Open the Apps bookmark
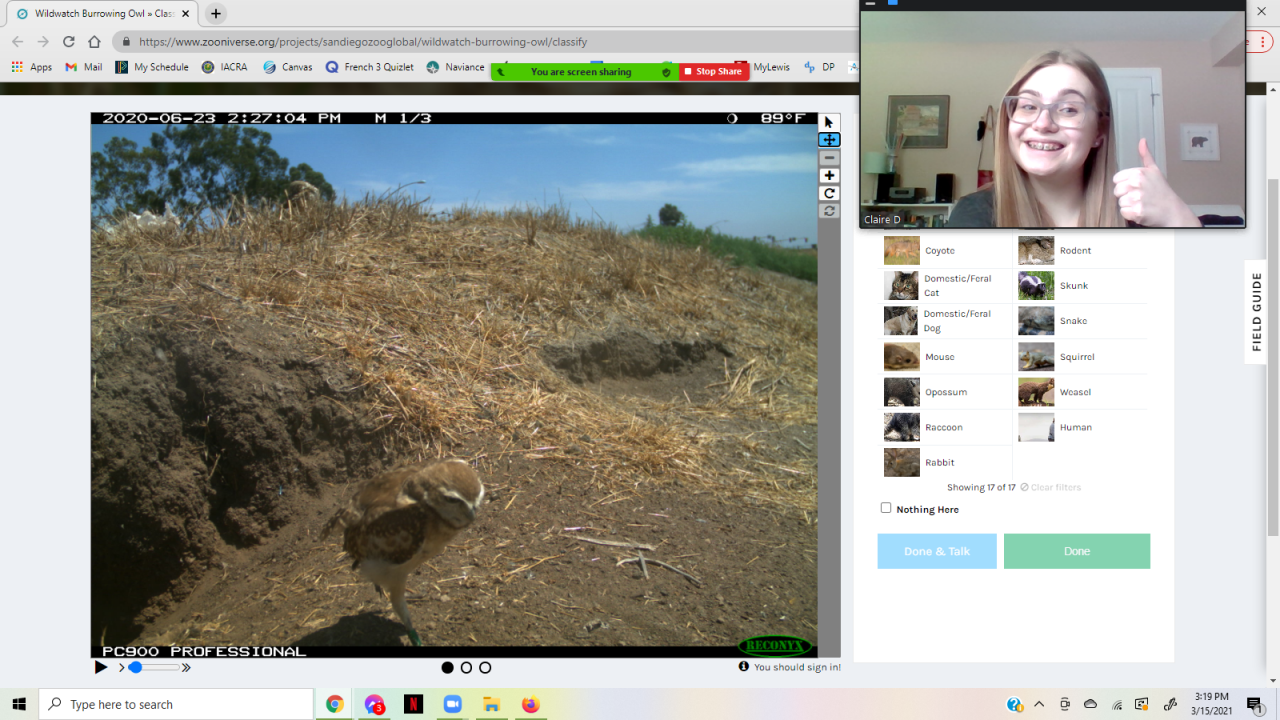Viewport: 1280px width, 720px height. pos(32,67)
